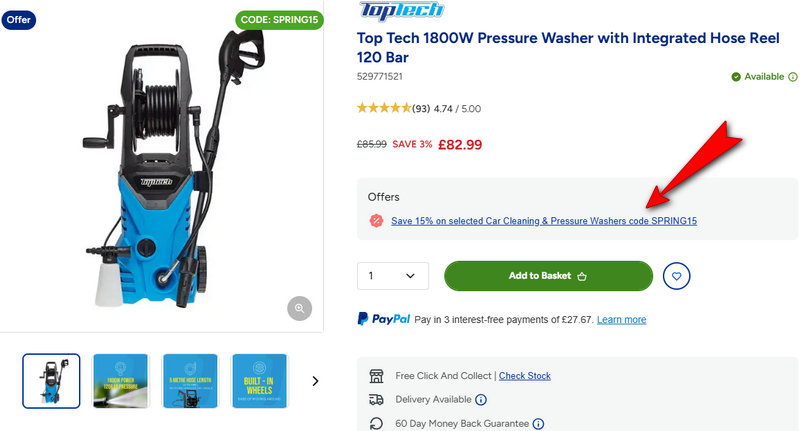Add product to wishlist with heart icon
This screenshot has height=431, width=800.
pos(677,276)
